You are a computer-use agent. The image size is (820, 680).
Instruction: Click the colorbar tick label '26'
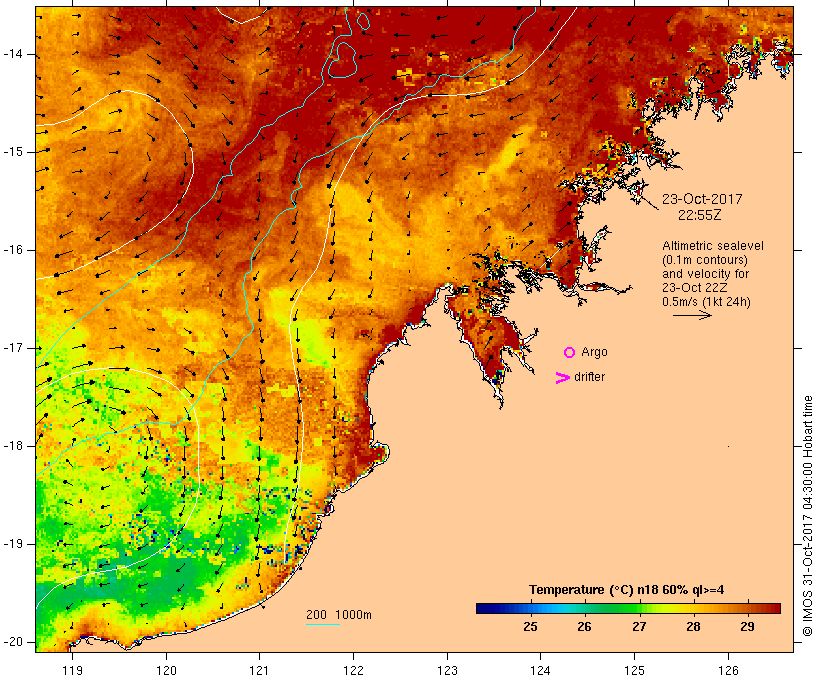[584, 627]
